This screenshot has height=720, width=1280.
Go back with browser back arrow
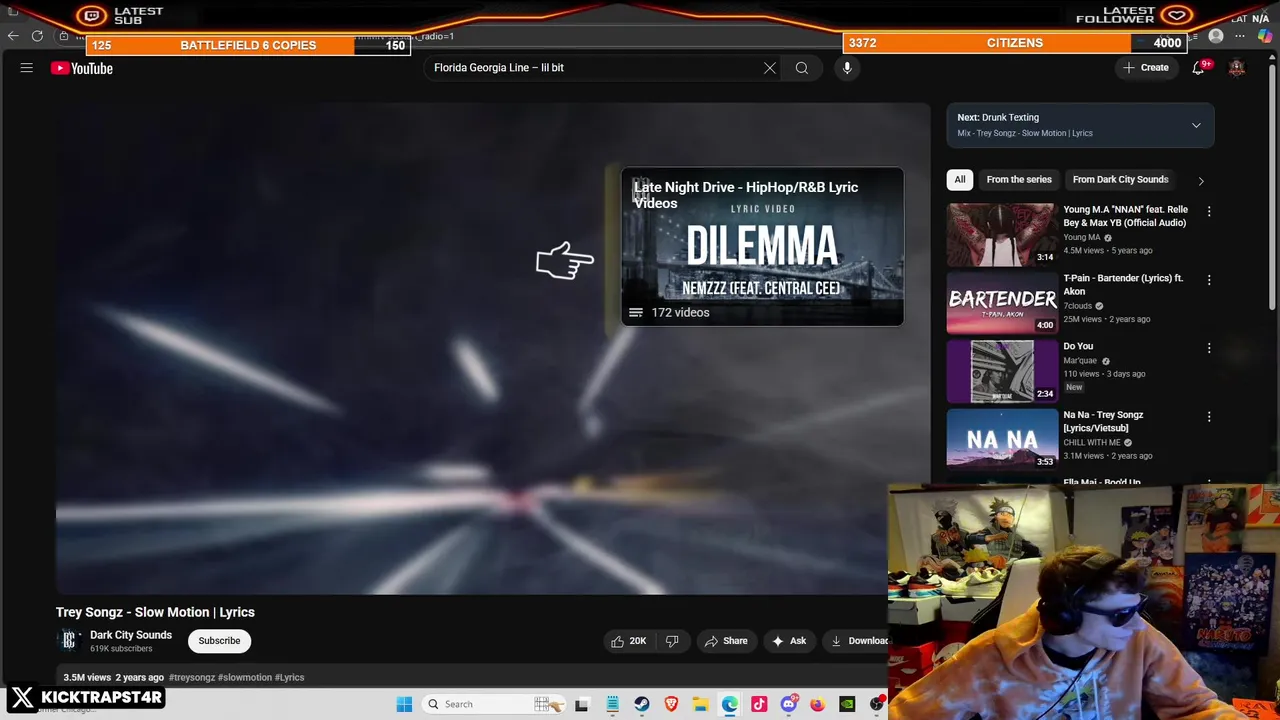pyautogui.click(x=13, y=36)
